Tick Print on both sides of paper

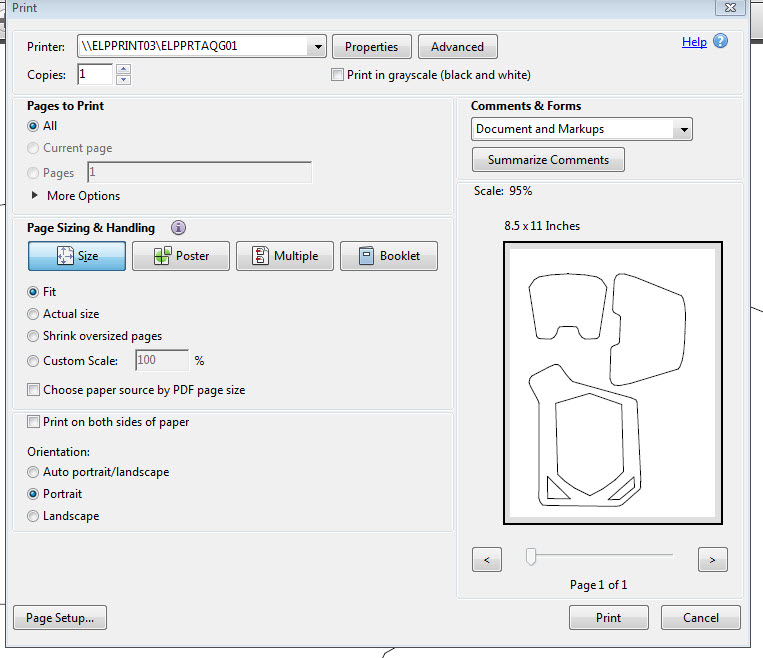34,422
